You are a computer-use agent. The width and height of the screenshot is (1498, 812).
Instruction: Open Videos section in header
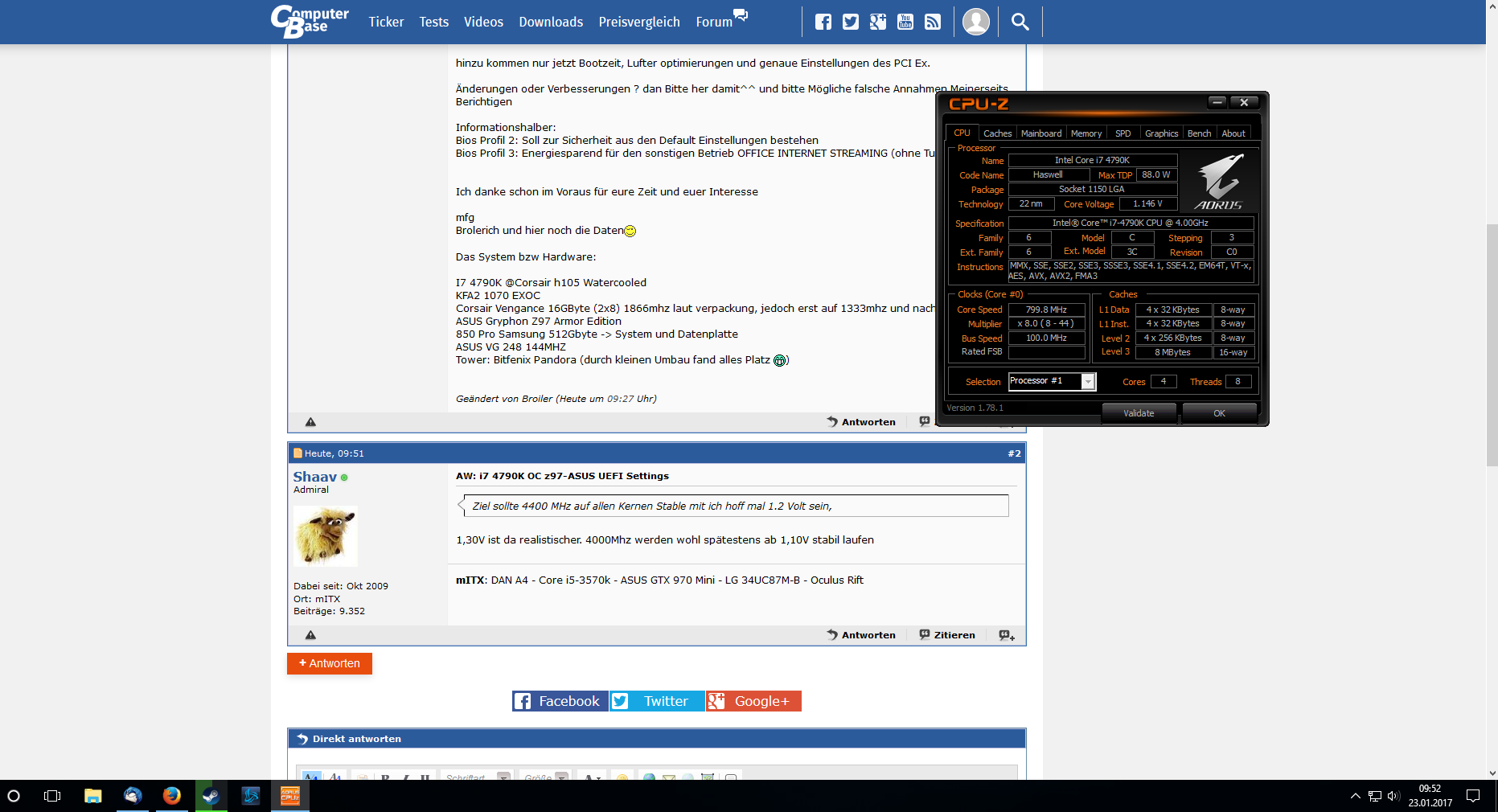point(483,22)
